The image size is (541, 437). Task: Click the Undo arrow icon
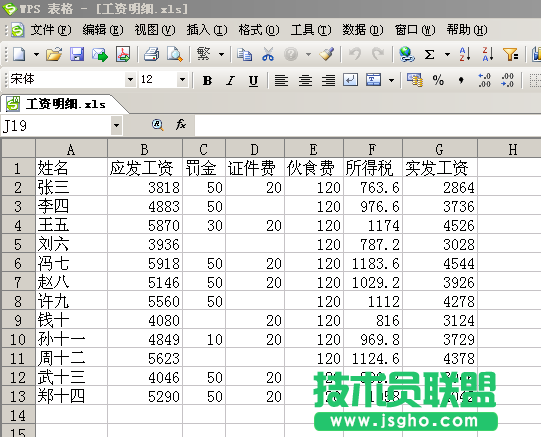(x=355, y=54)
